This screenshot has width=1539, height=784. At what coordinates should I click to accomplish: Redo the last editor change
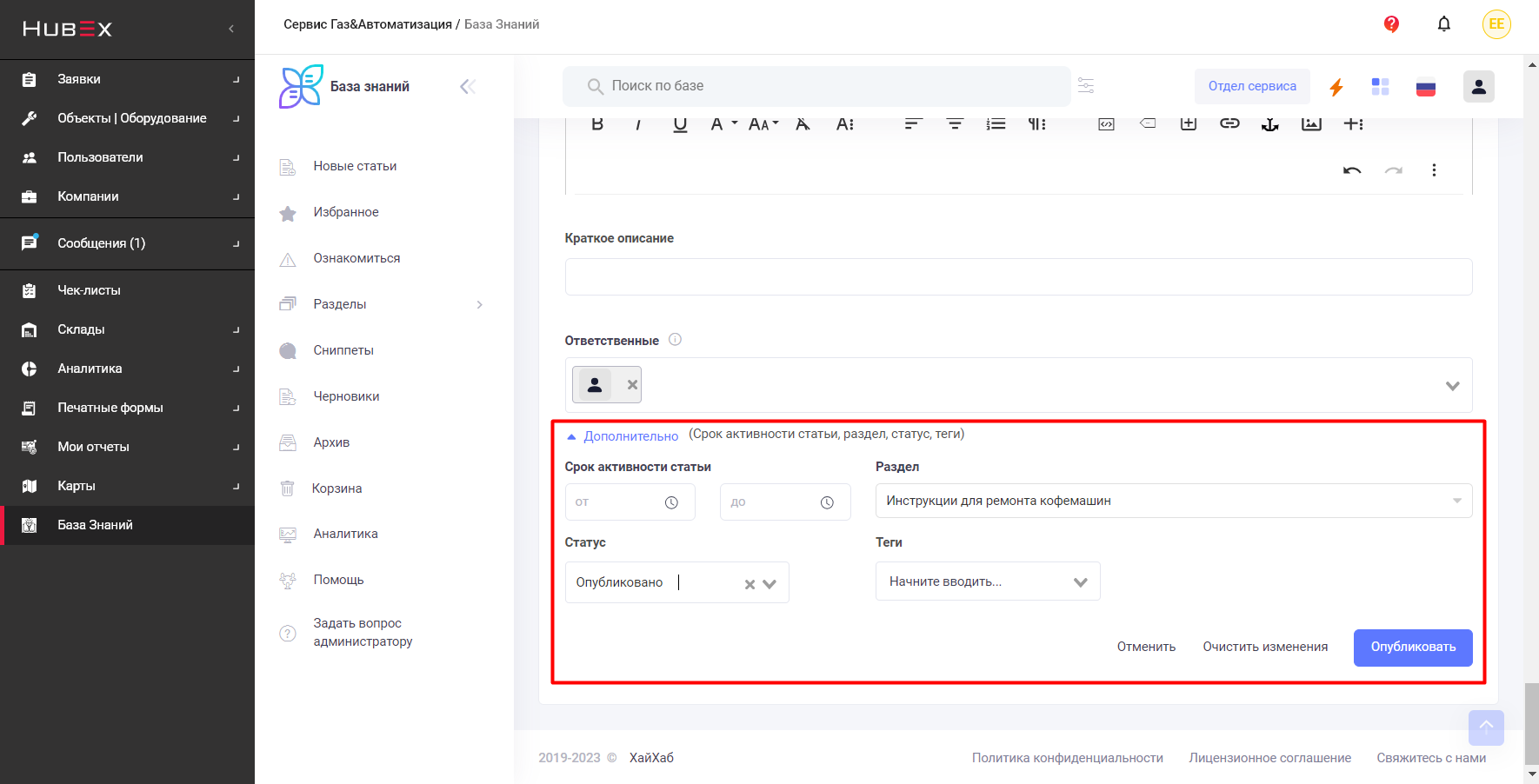pos(1394,170)
